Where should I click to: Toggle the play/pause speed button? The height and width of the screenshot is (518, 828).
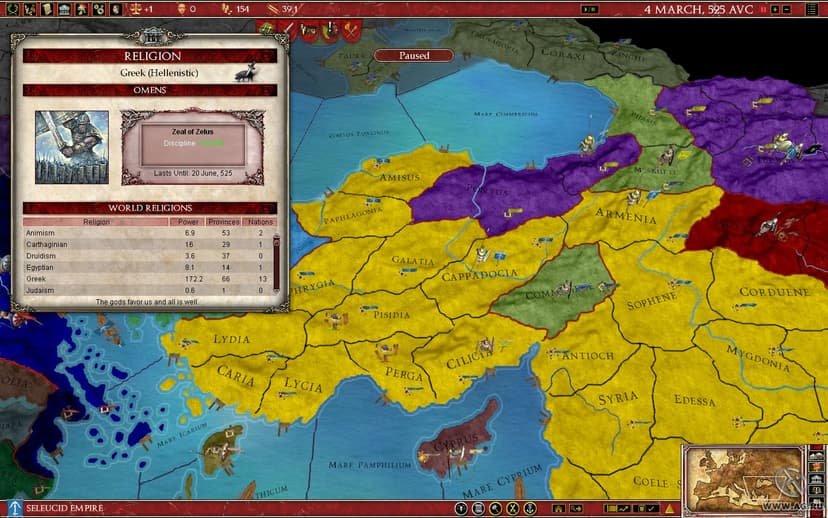pos(589,9)
